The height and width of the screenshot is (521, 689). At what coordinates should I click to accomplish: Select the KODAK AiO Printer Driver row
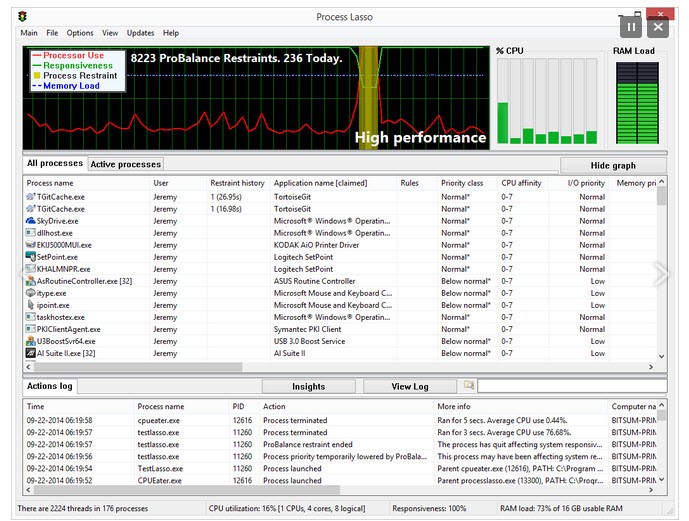(x=341, y=245)
